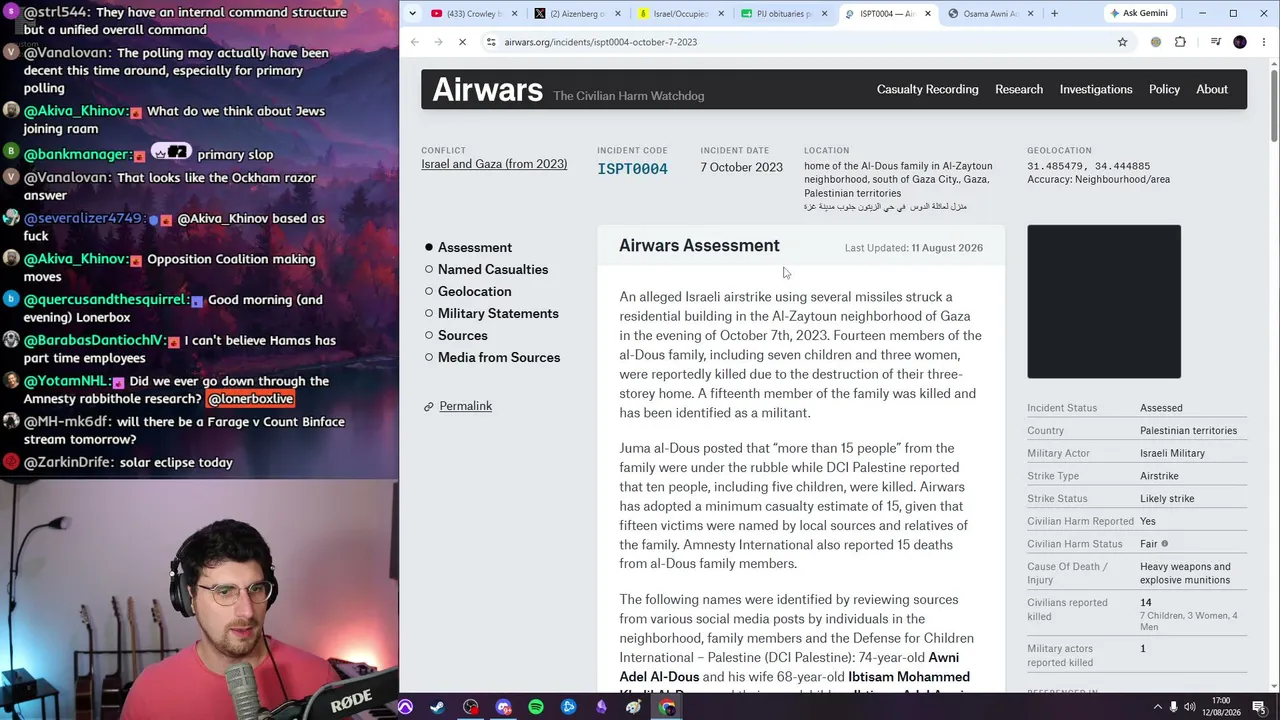Click the incident date 7 October 2023
Screen dimensions: 1280x720
coord(741,167)
